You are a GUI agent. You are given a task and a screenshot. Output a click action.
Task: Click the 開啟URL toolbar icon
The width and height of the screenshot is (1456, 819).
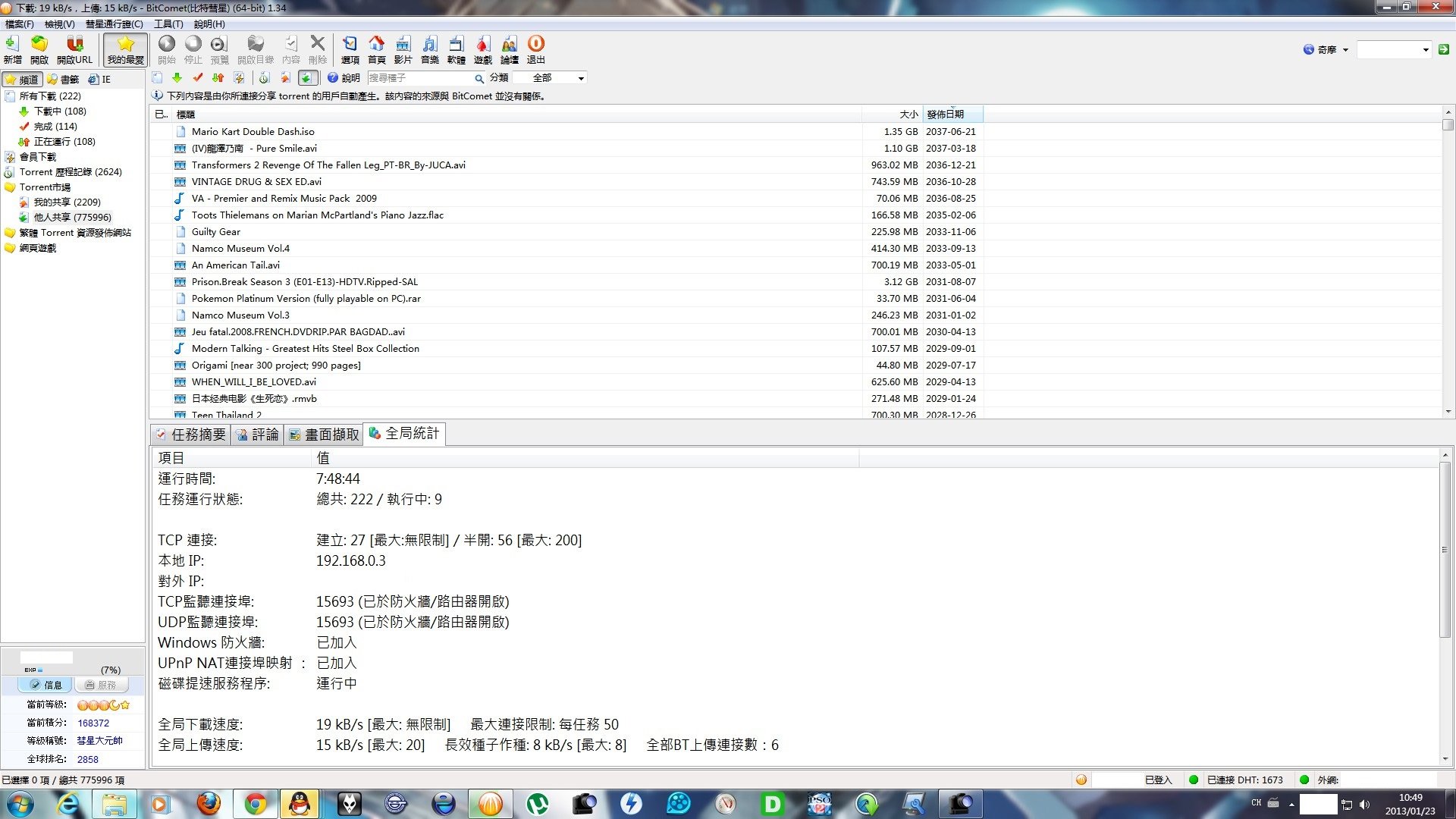(x=74, y=49)
